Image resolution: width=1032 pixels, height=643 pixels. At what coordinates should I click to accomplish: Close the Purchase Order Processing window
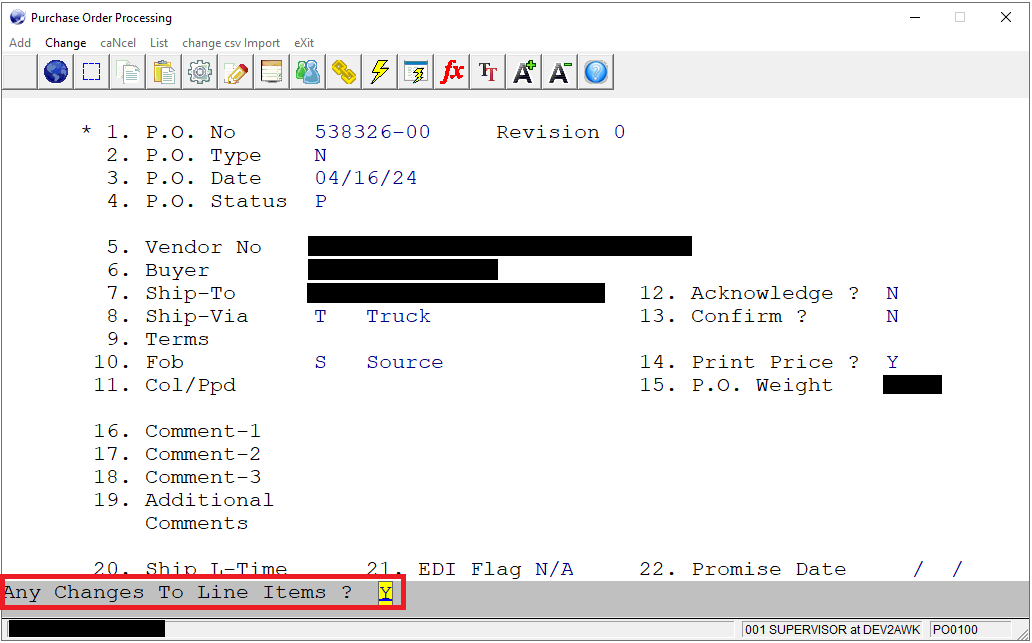pyautogui.click(x=1006, y=18)
